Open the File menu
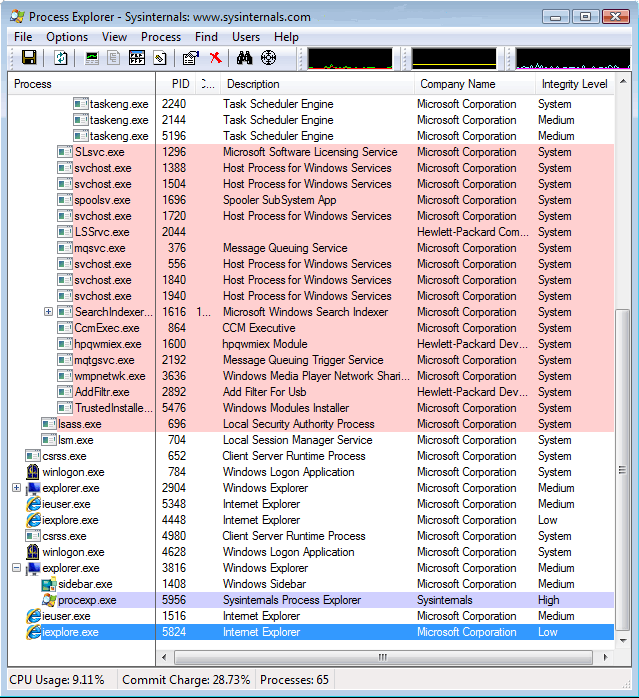639x698 pixels. [23, 37]
